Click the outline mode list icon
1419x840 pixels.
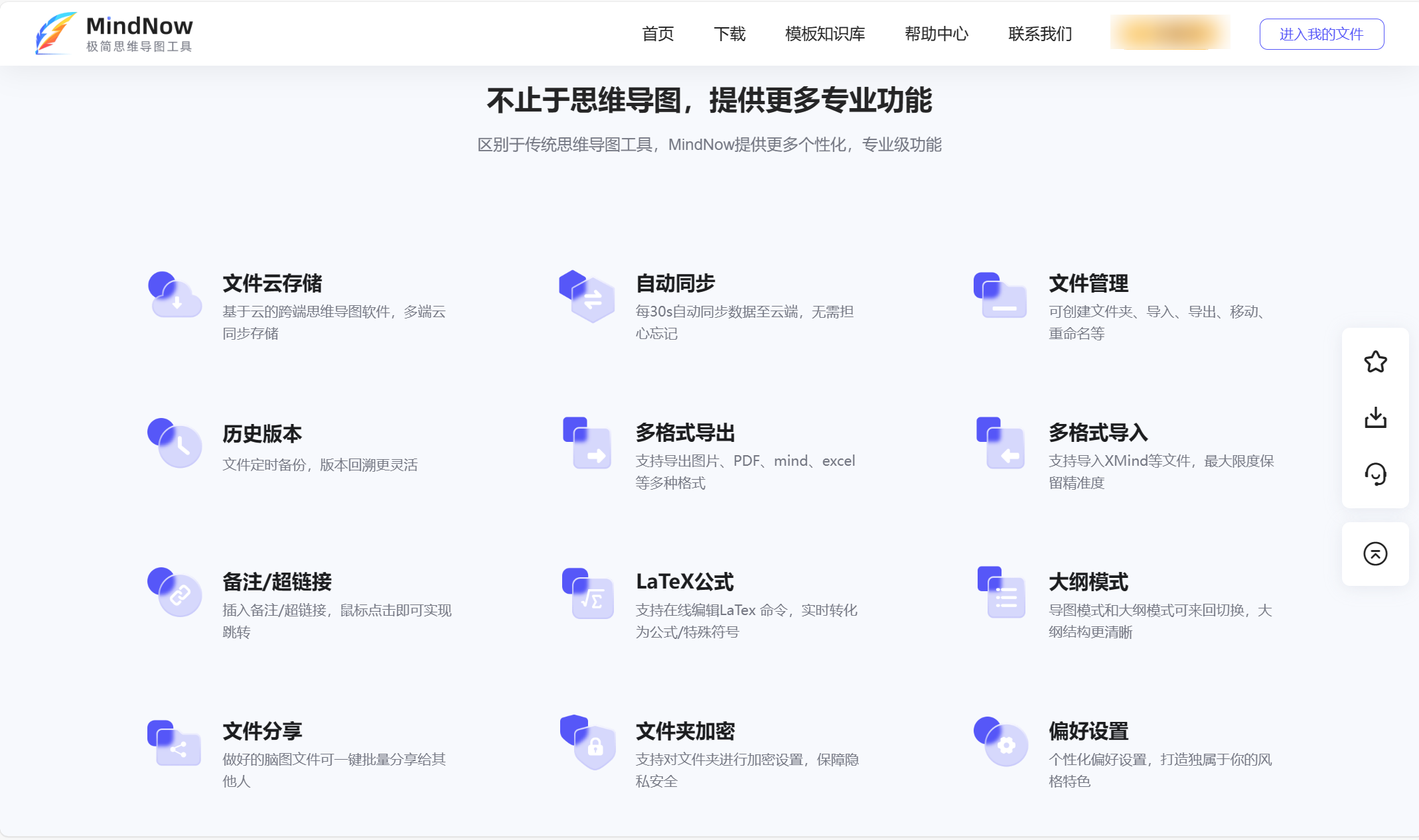tap(1002, 593)
